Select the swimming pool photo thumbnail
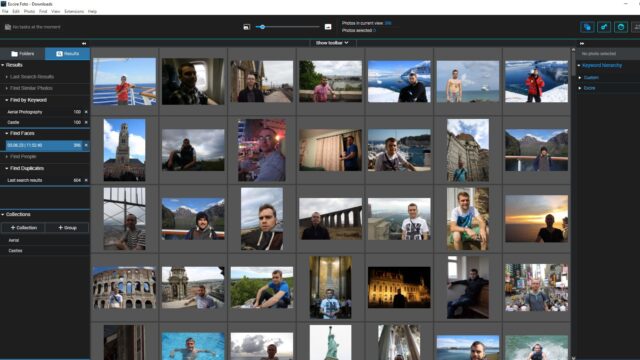The image size is (640, 360). (193, 346)
